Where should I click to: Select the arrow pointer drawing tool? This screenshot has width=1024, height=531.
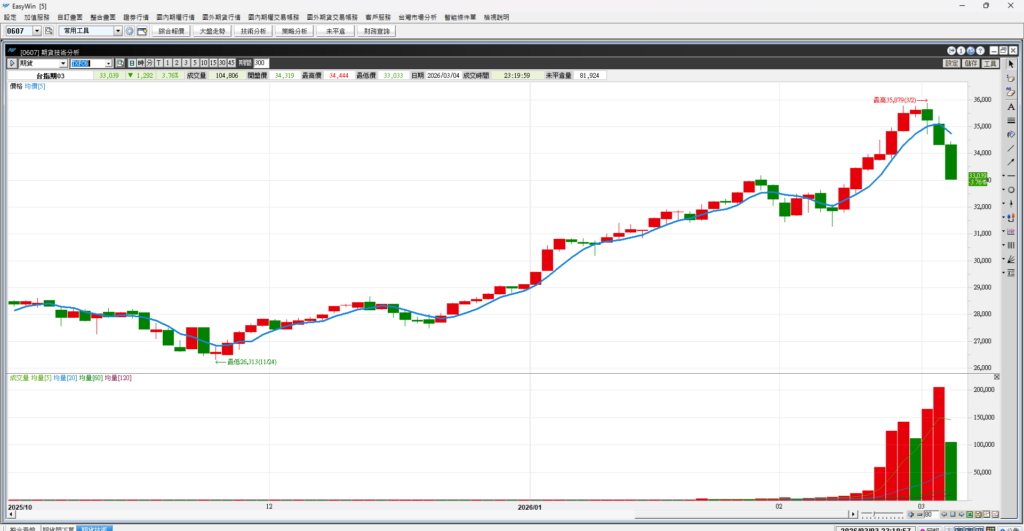[1011, 64]
